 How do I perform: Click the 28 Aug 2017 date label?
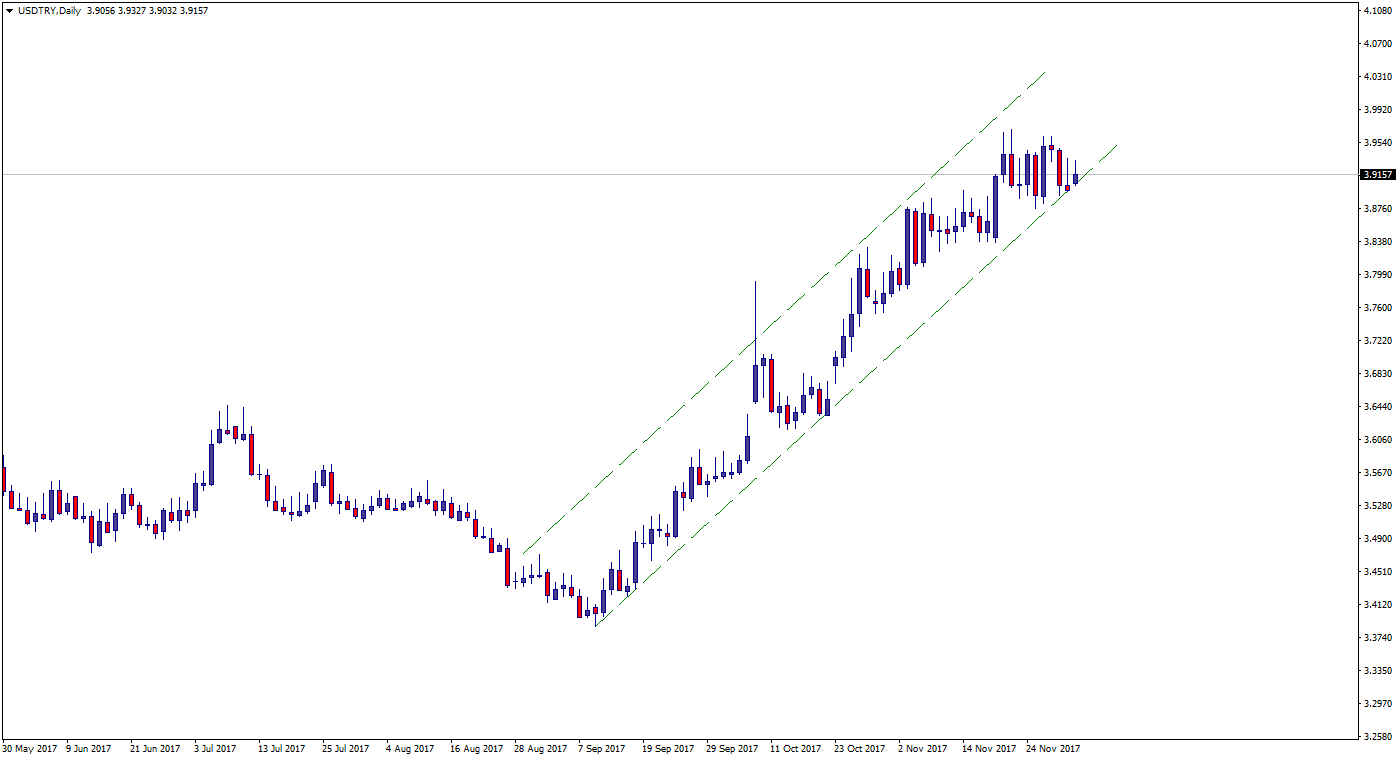tap(540, 748)
